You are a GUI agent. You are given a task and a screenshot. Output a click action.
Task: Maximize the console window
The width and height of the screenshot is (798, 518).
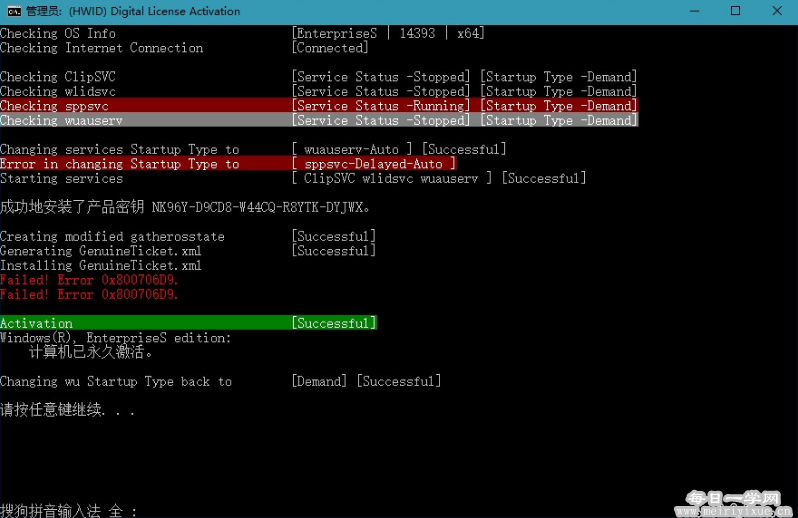(x=735, y=11)
